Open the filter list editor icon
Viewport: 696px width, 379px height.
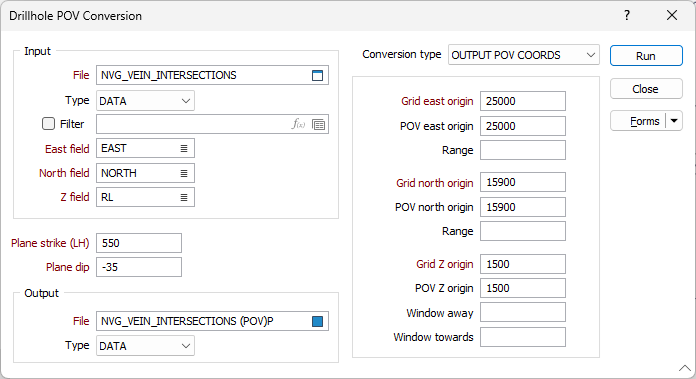[318, 125]
